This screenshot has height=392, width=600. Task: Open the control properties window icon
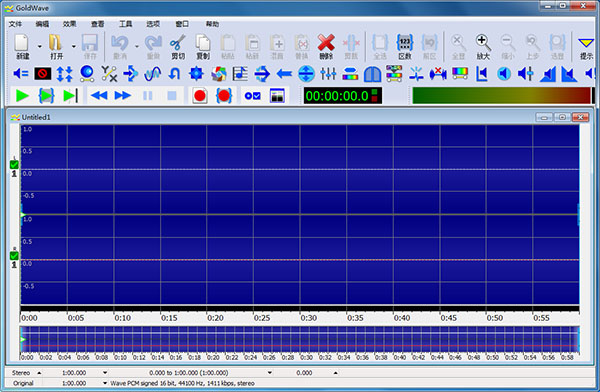pos(277,96)
